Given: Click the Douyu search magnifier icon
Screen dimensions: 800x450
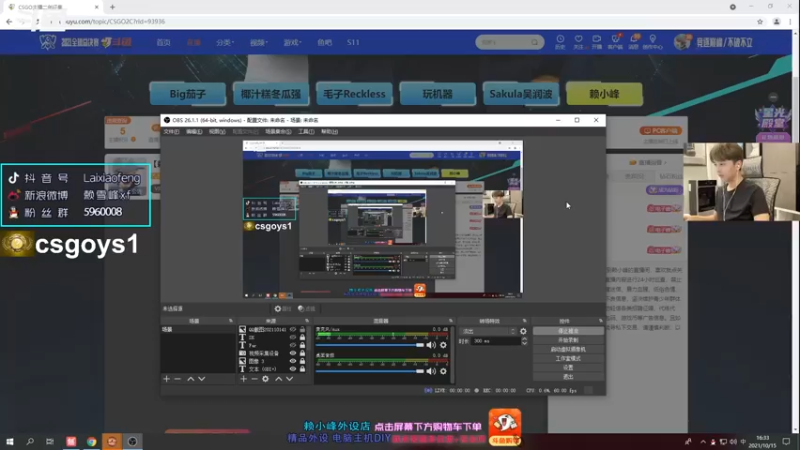Looking at the screenshot, I should (534, 42).
